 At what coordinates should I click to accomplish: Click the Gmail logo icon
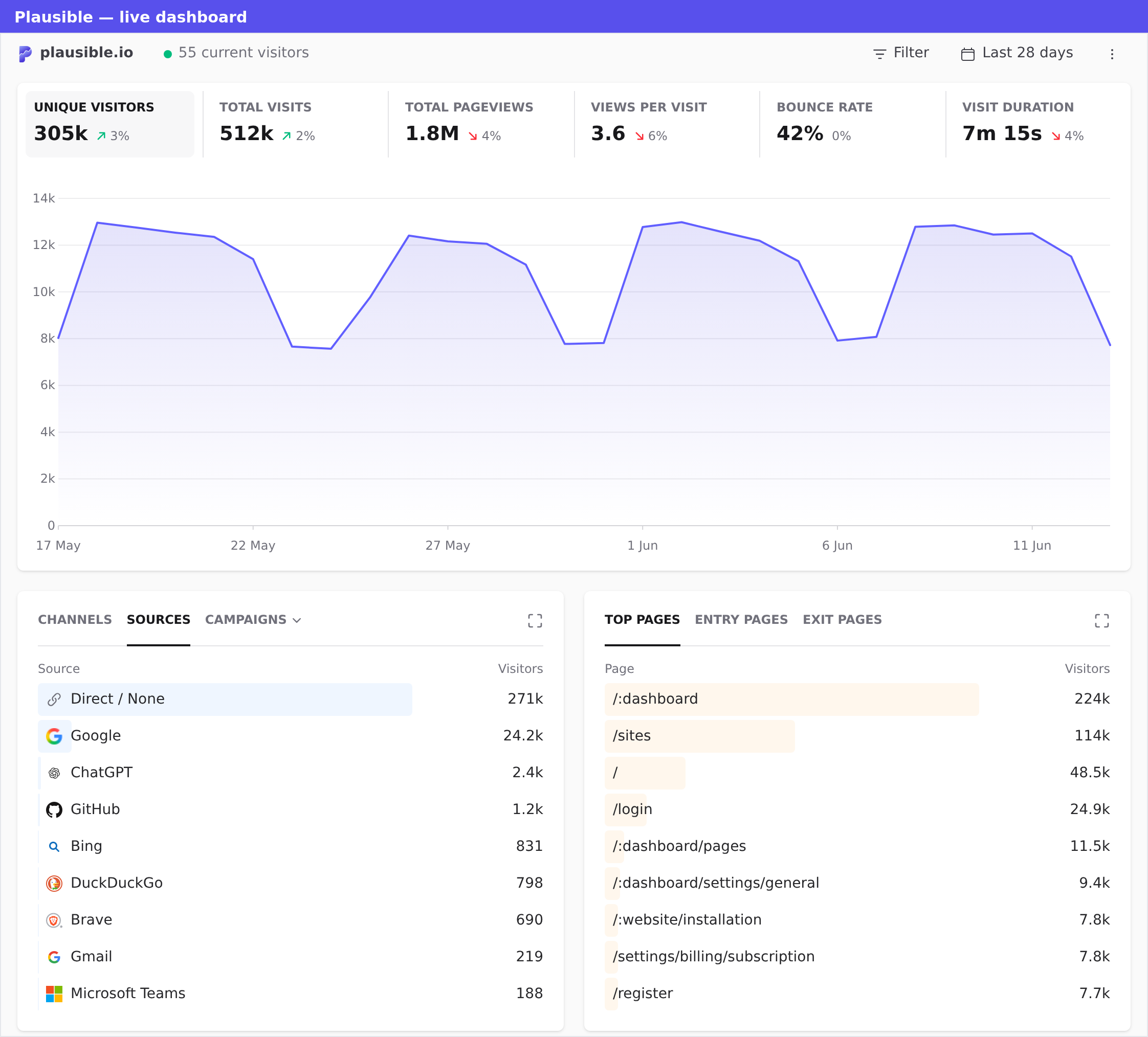(54, 957)
